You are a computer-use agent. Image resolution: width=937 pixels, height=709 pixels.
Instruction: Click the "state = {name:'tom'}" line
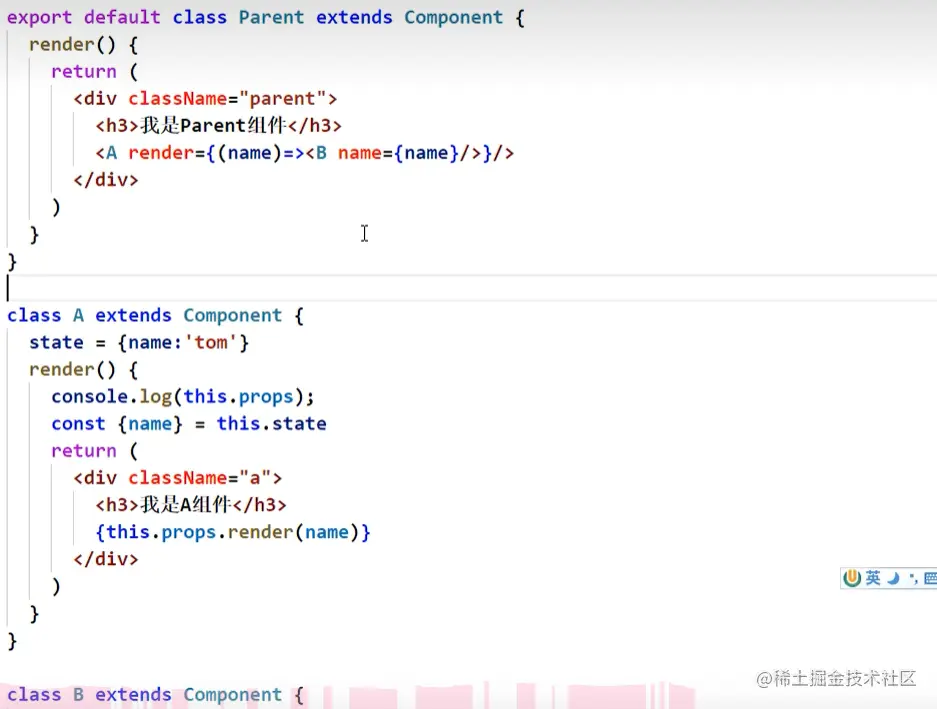click(139, 343)
